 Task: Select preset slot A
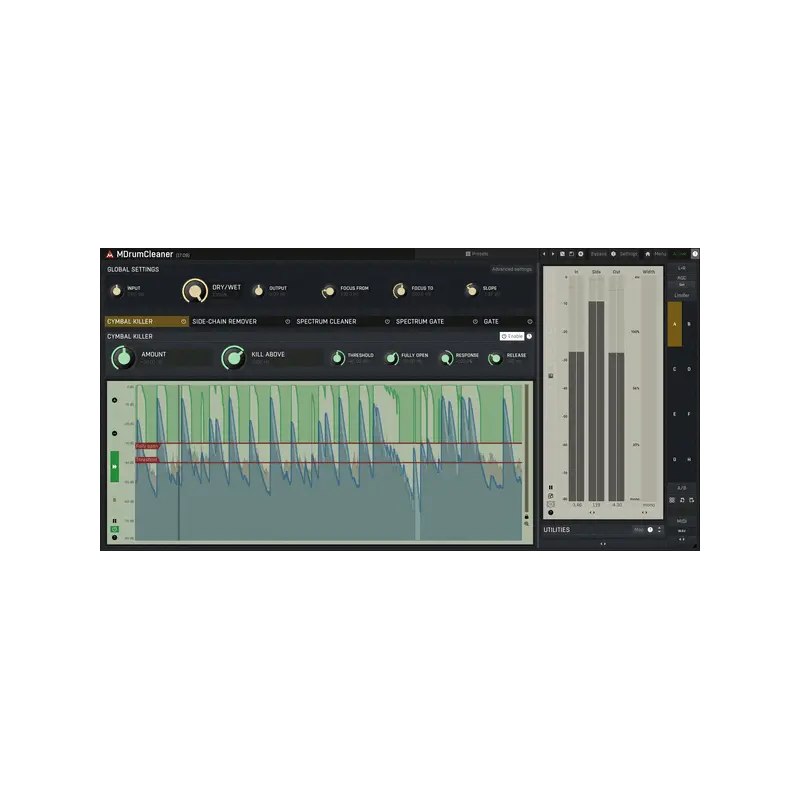[x=674, y=324]
